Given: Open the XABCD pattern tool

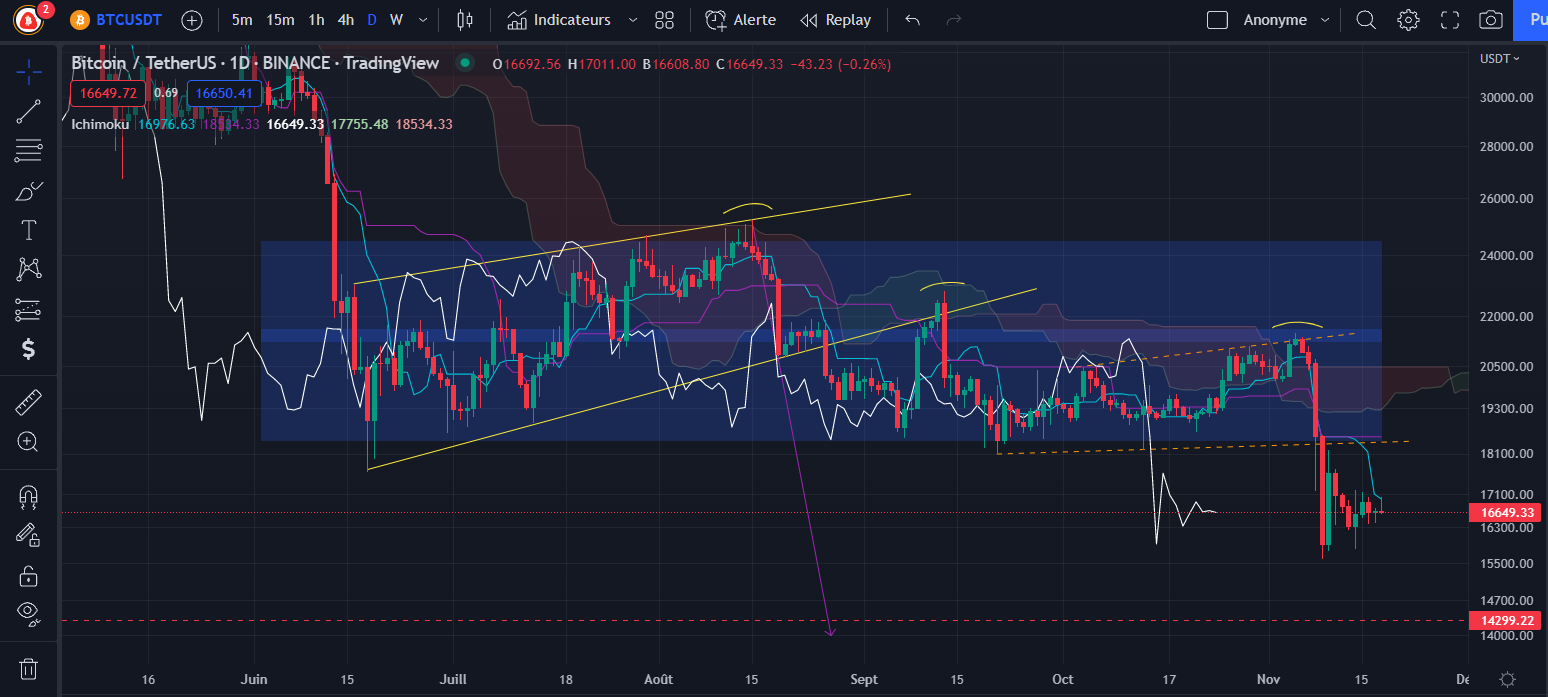Looking at the screenshot, I should [28, 269].
